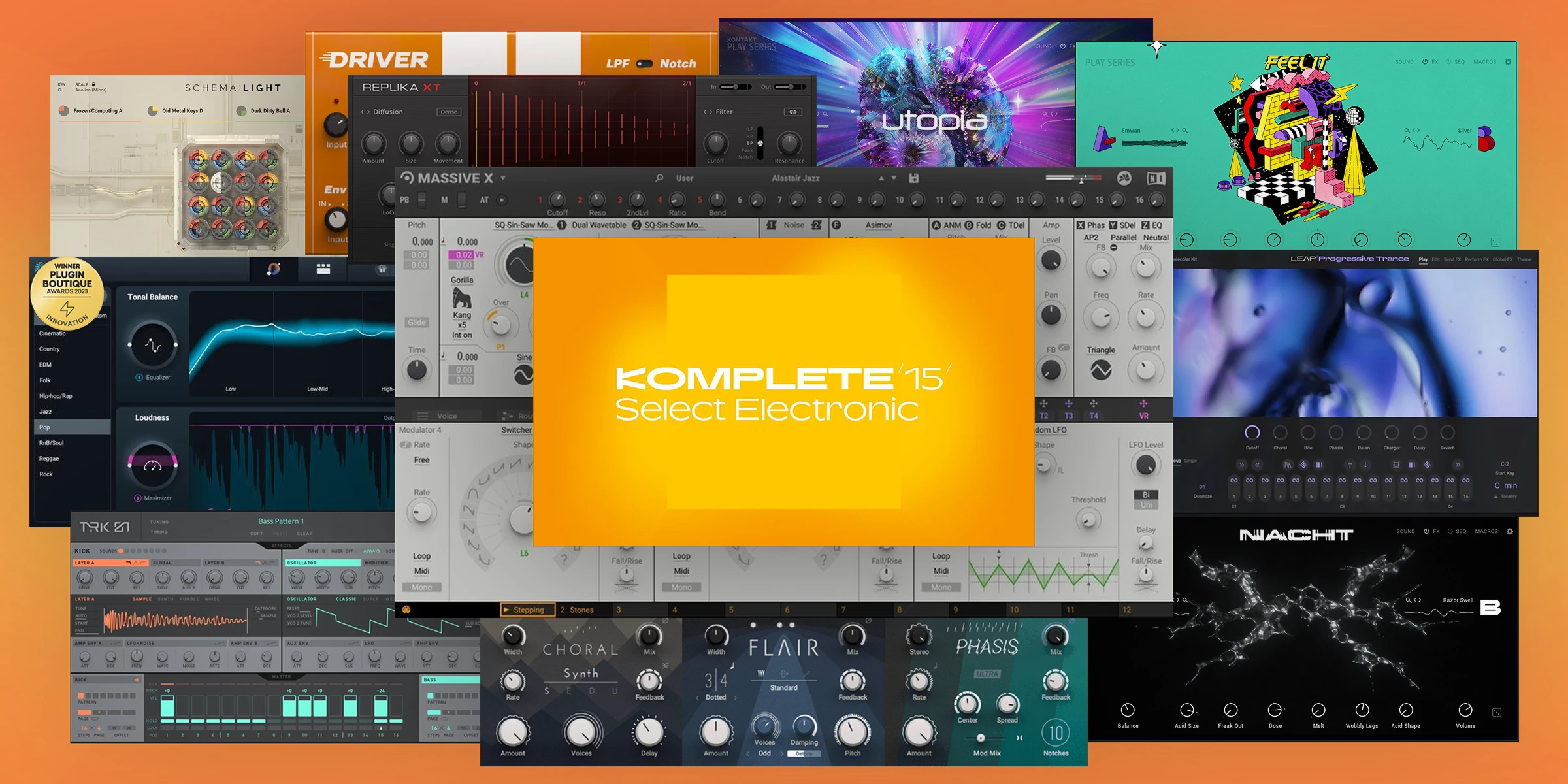This screenshot has height=784, width=1568.
Task: Open the Massive X title dropdown arrow
Action: tap(502, 178)
